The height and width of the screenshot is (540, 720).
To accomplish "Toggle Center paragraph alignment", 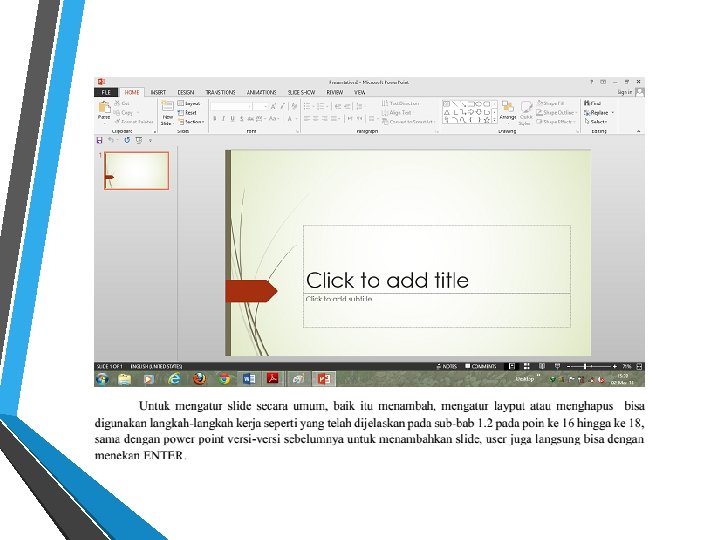I will pos(316,119).
